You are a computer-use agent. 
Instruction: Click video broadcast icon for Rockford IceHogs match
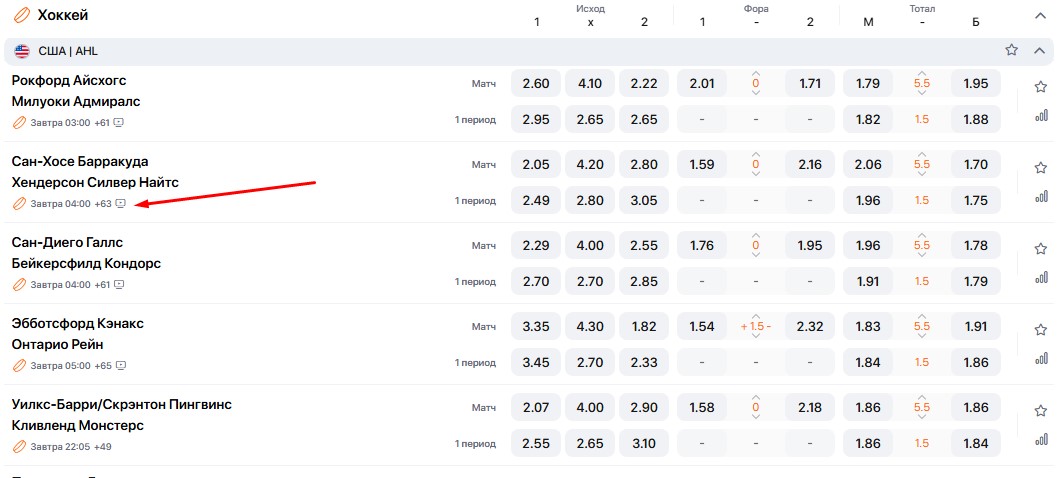coord(119,123)
